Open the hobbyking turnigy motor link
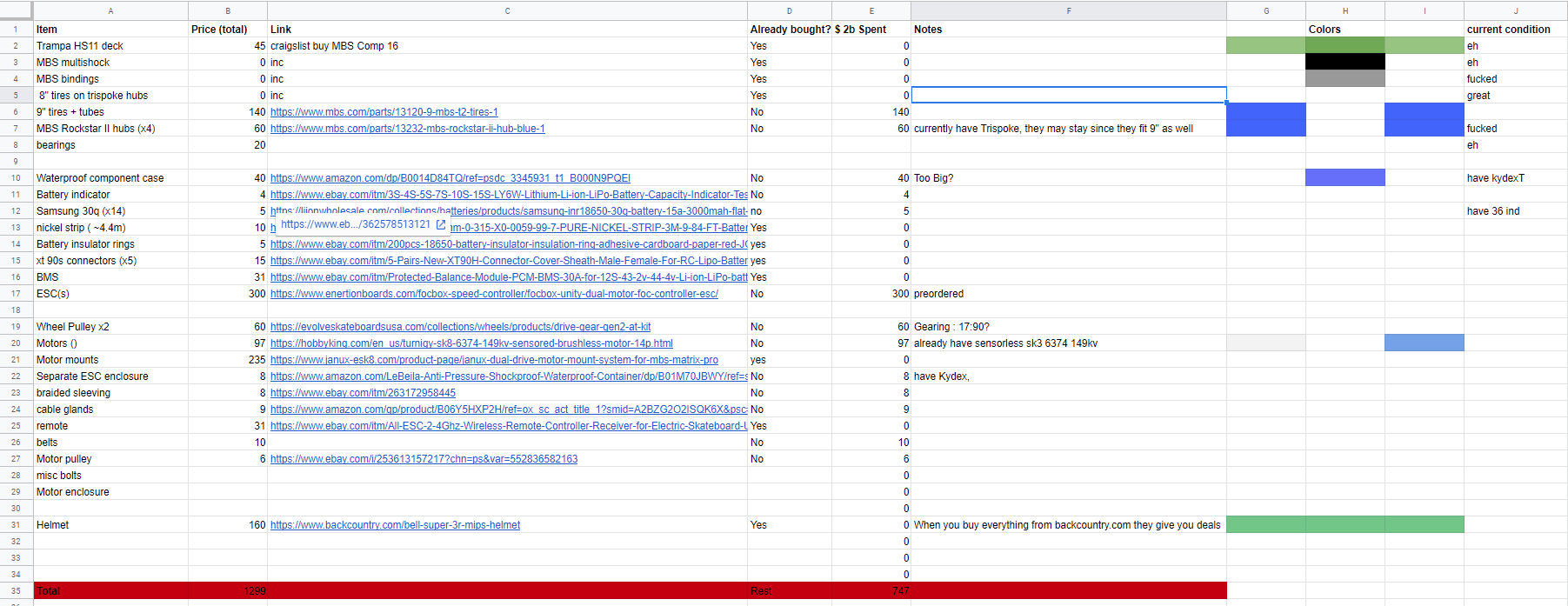The height and width of the screenshot is (606, 1568). [471, 343]
